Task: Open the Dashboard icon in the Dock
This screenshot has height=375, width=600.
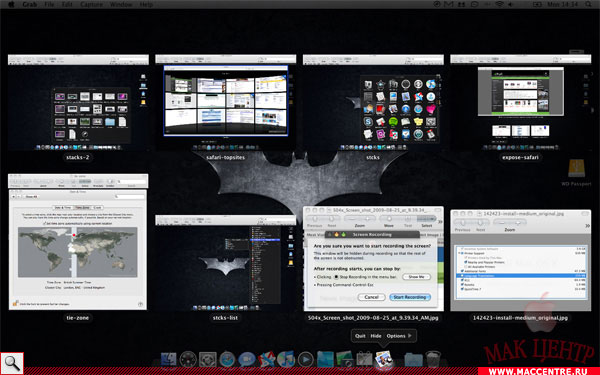Action: point(188,360)
